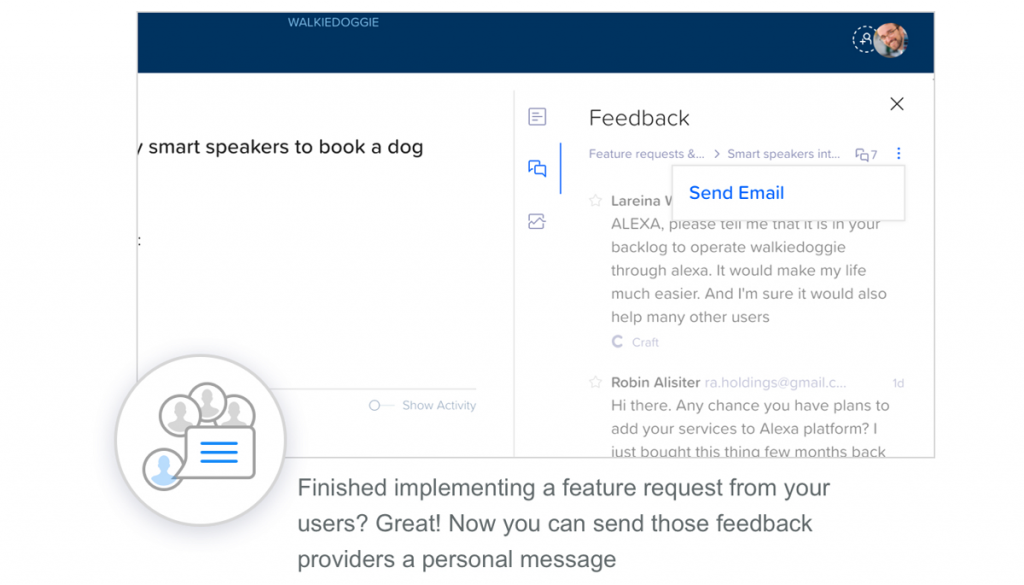The height and width of the screenshot is (585, 1024).
Task: Open the Craft logo icon under Lareina's comment
Action: [616, 342]
